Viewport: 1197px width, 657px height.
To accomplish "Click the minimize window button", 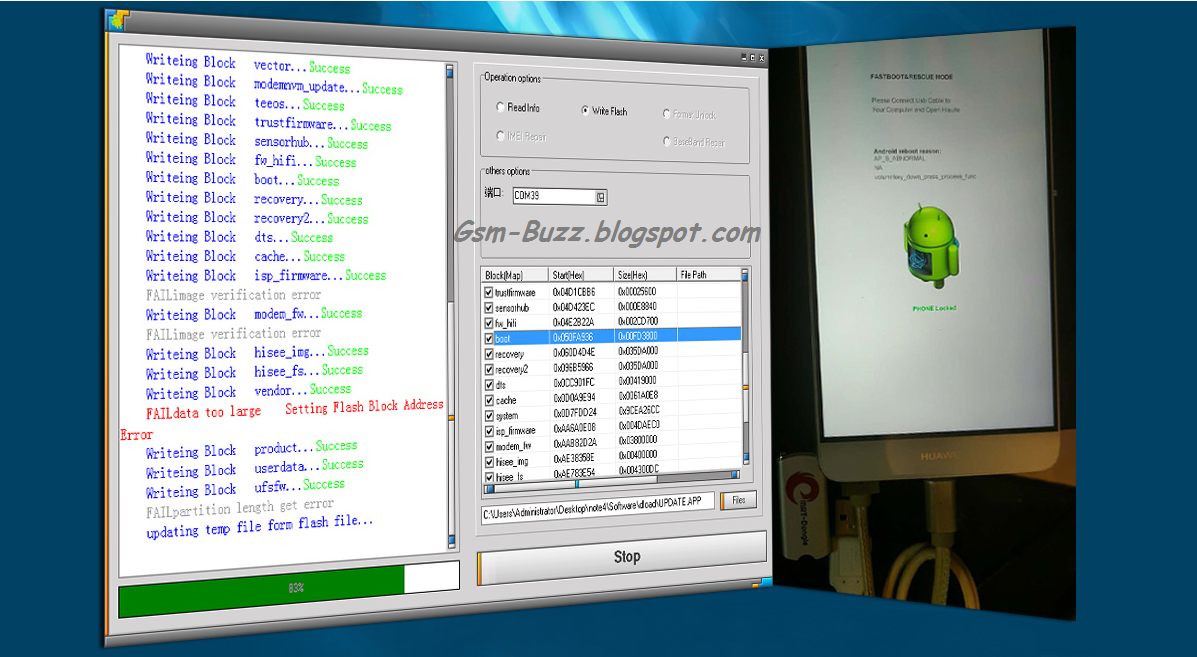I will [x=744, y=57].
